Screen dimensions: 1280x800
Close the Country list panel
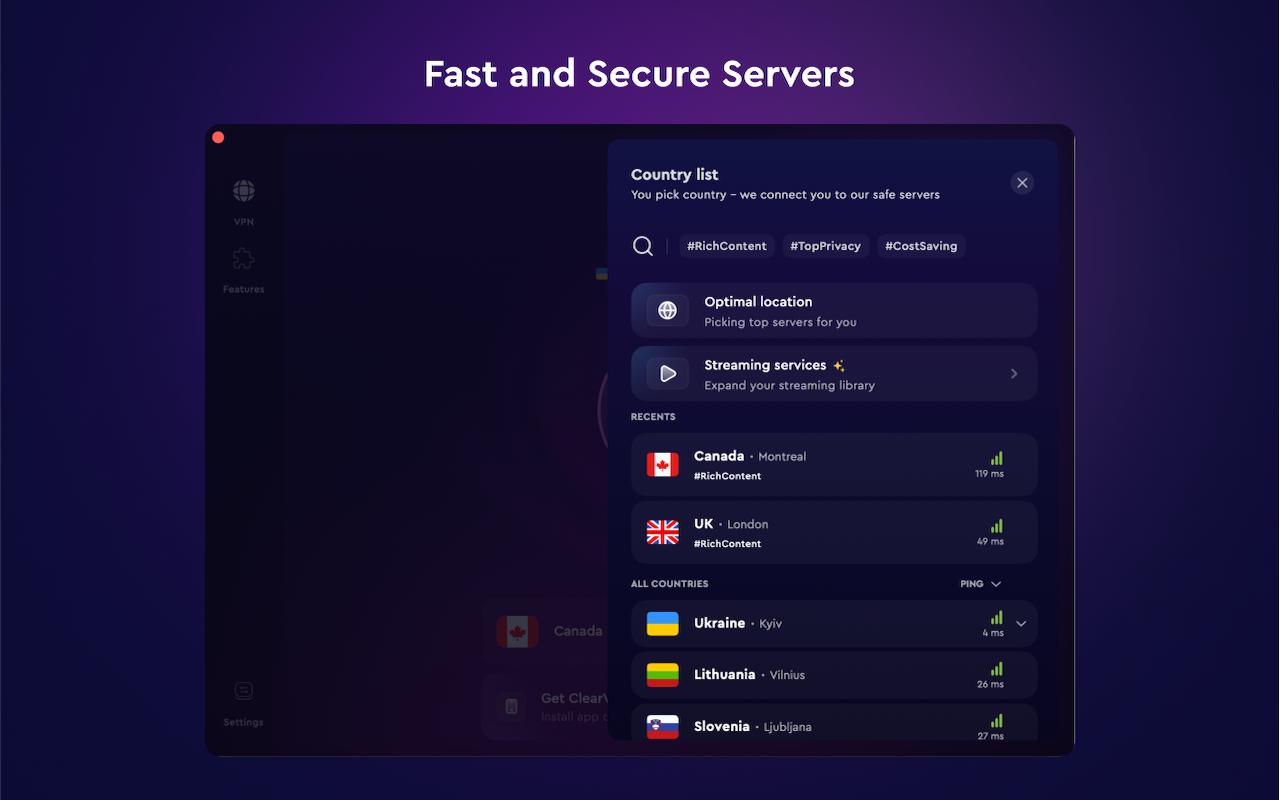point(1021,182)
